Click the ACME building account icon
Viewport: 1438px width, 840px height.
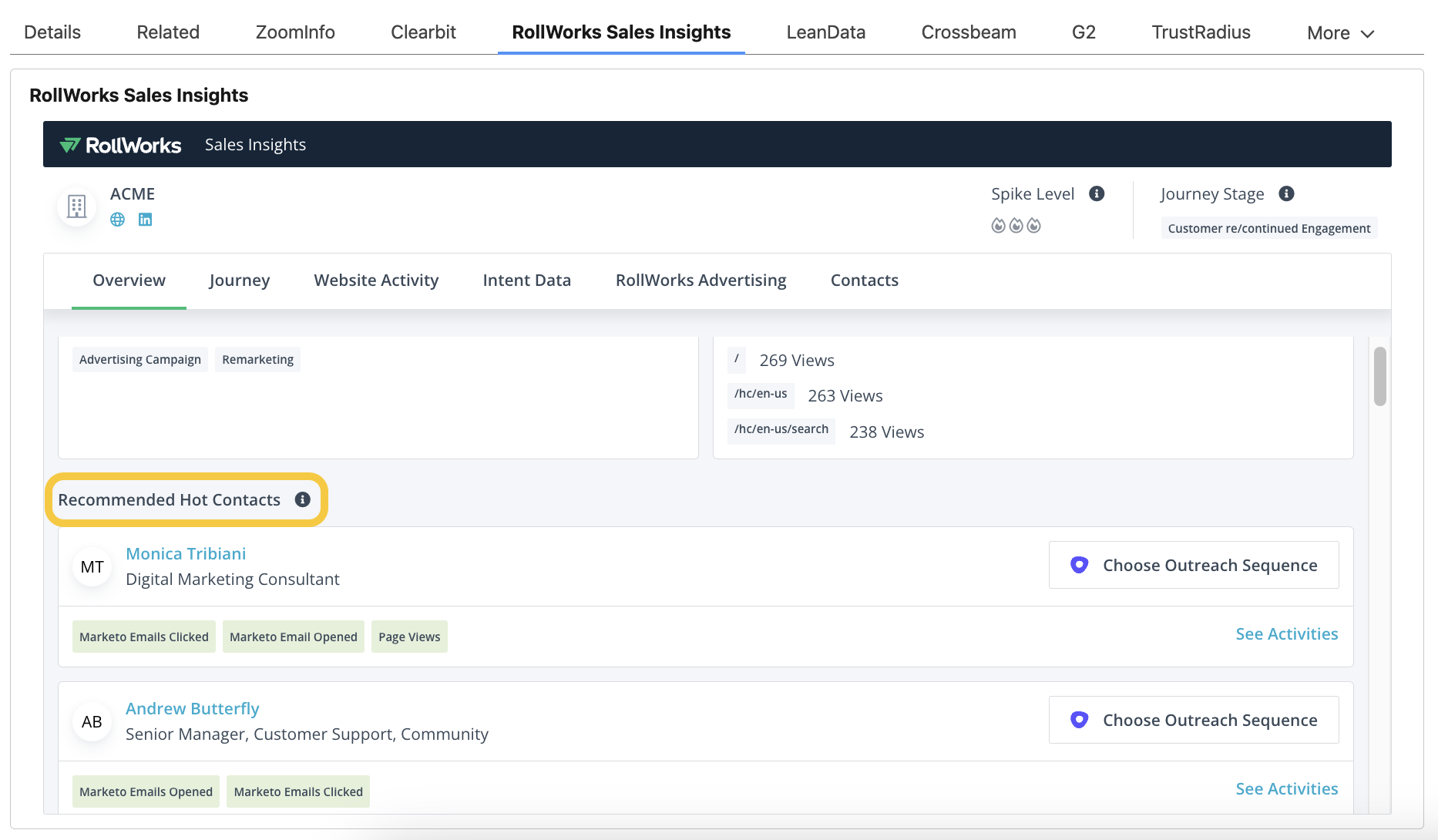pyautogui.click(x=76, y=207)
